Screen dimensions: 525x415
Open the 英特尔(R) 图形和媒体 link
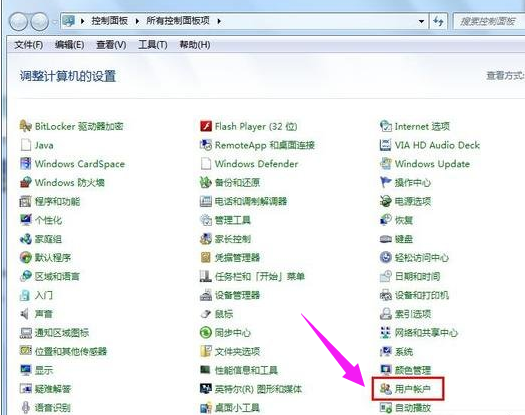[258, 389]
